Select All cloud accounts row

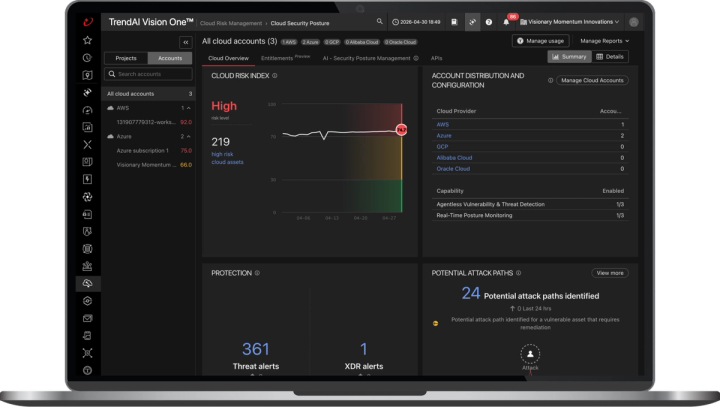click(148, 94)
